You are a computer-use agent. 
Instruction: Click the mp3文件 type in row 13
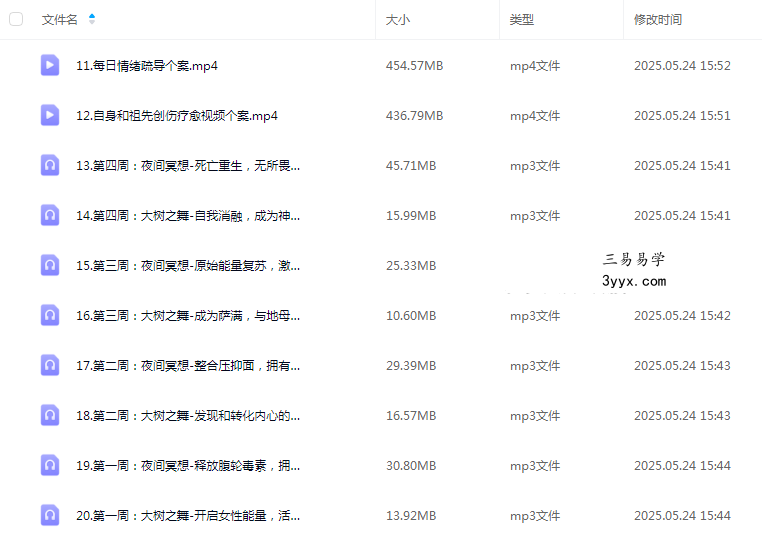coord(535,166)
